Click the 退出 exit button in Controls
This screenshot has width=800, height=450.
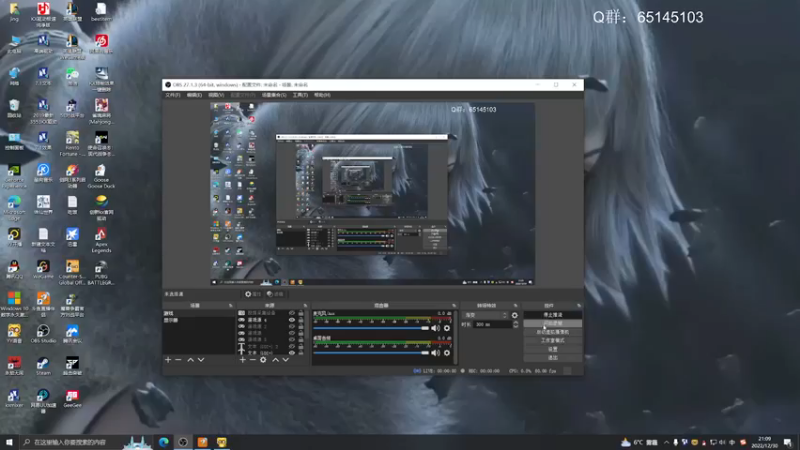pyautogui.click(x=553, y=358)
